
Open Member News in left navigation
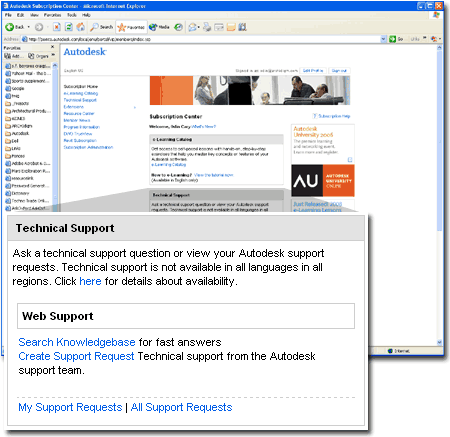click(x=77, y=120)
